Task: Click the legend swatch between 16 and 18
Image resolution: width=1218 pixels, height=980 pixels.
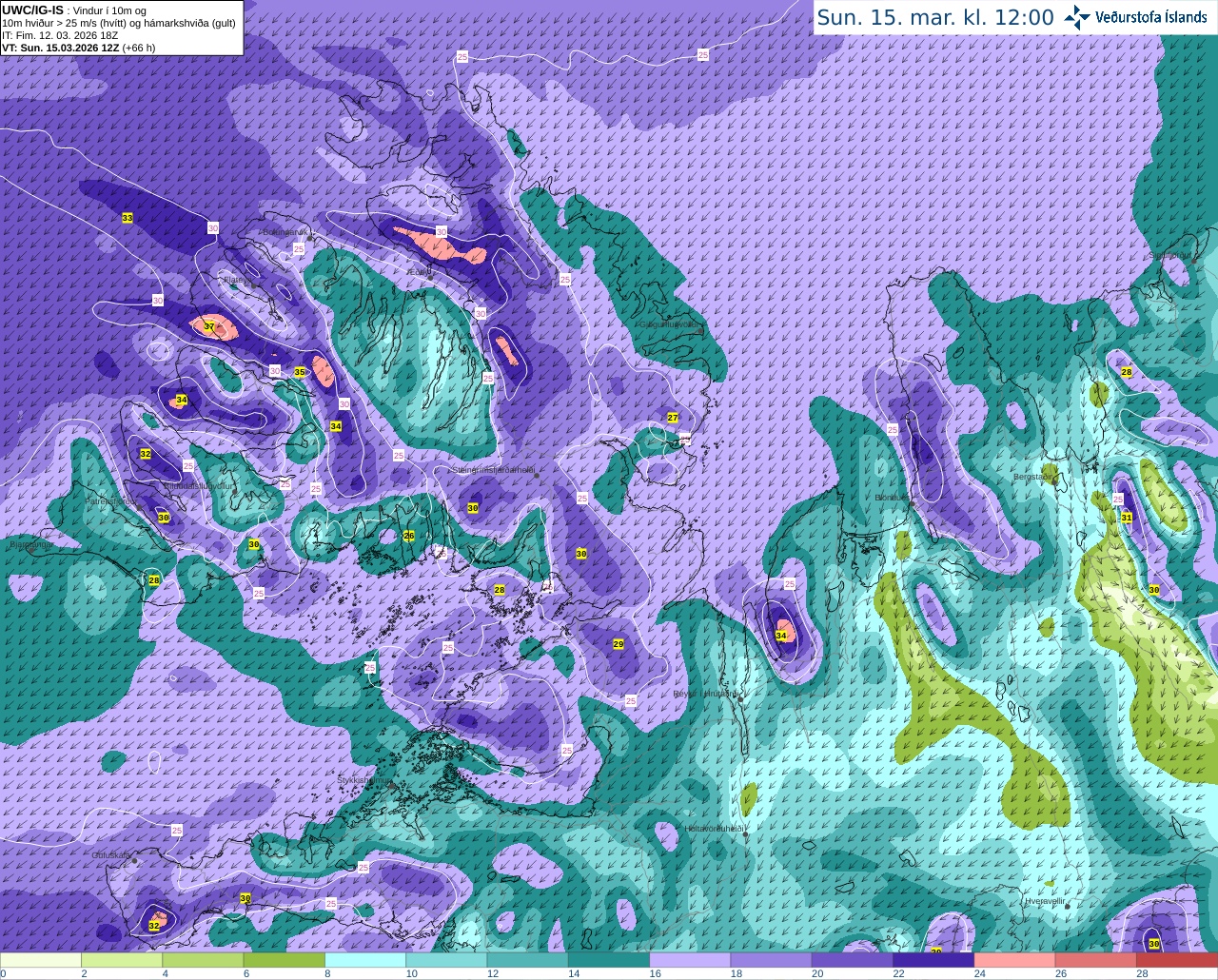Action: pyautogui.click(x=690, y=960)
